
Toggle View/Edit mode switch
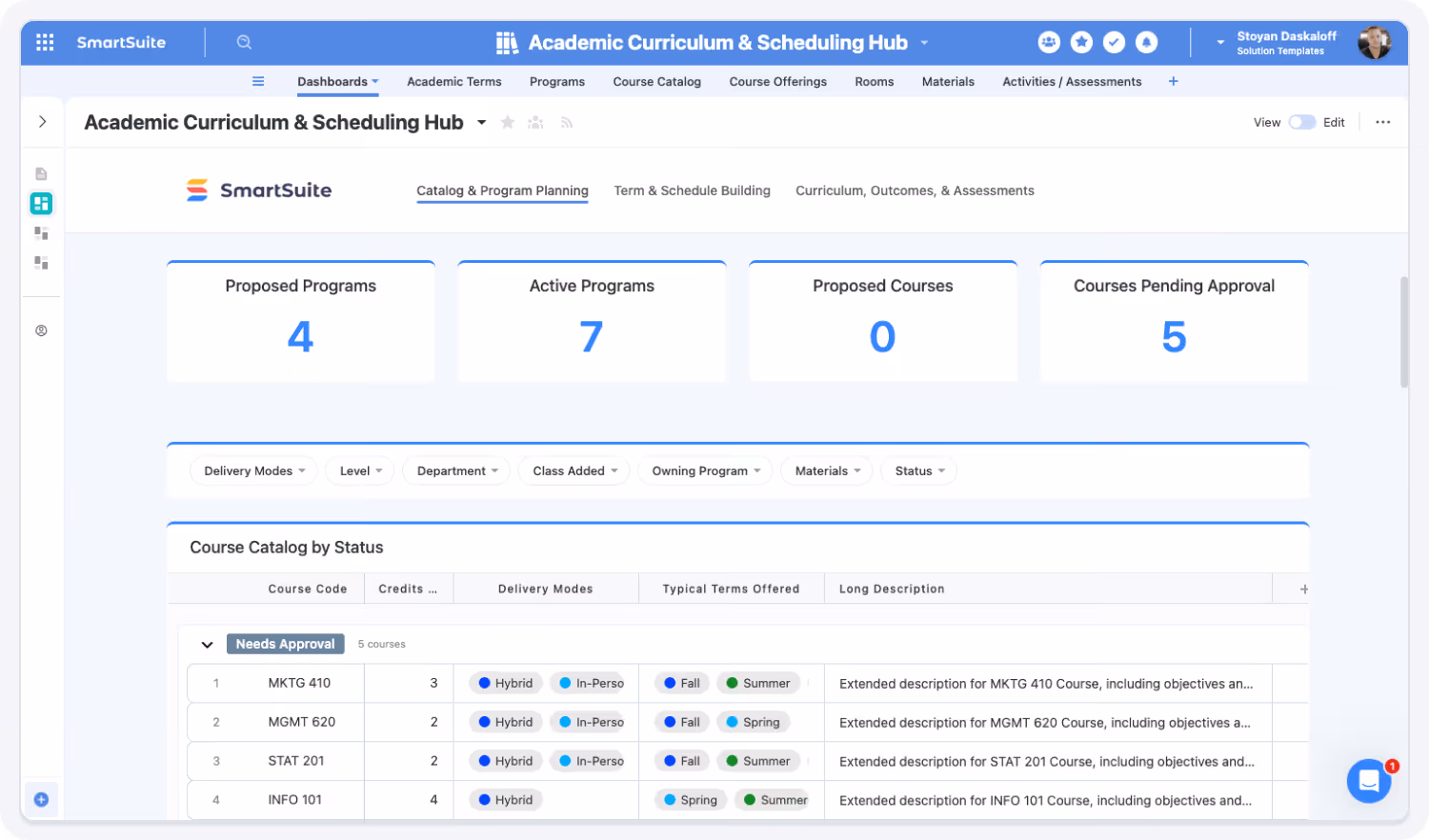click(1301, 122)
